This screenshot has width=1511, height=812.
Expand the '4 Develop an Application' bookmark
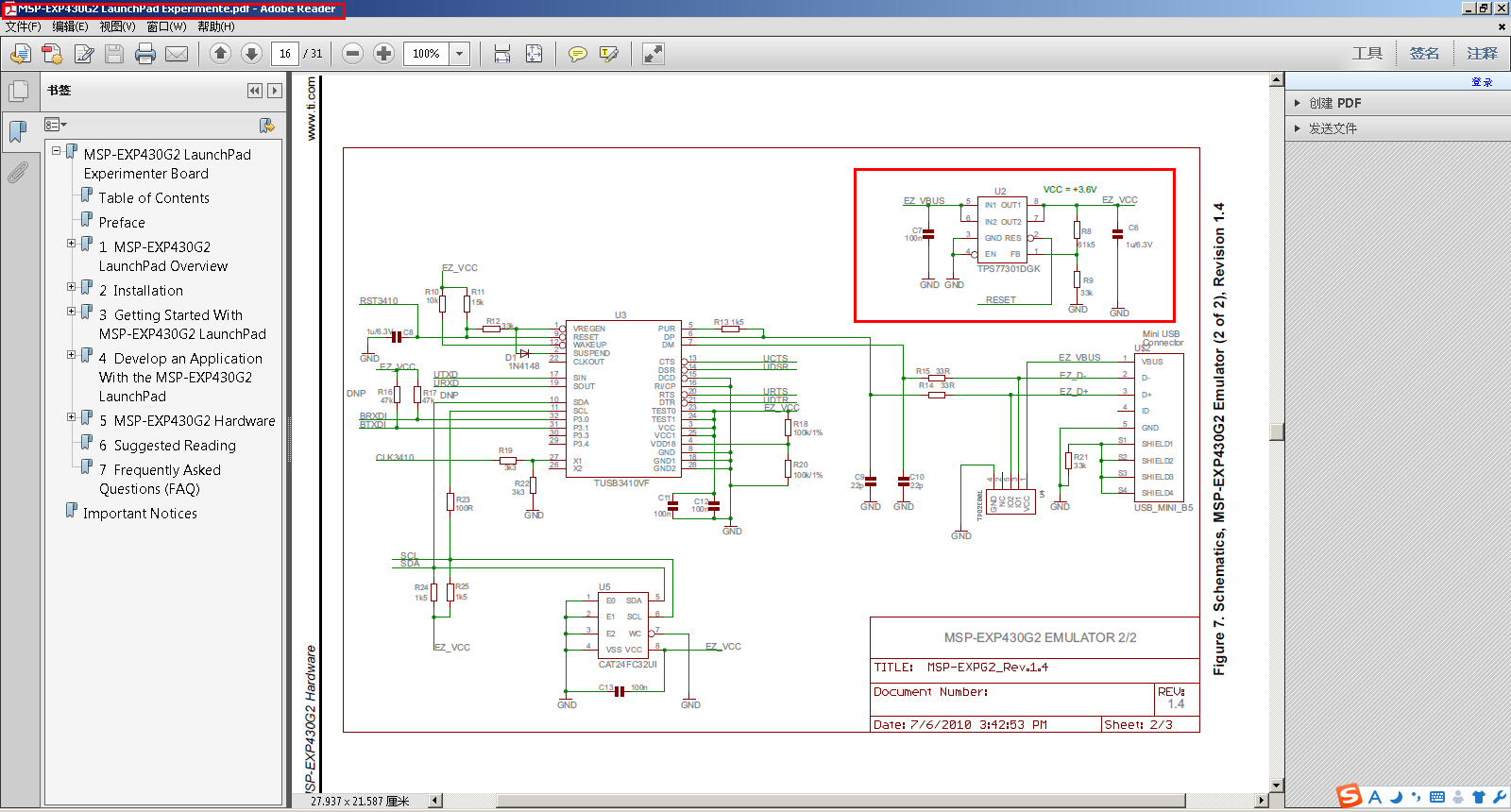(x=72, y=355)
